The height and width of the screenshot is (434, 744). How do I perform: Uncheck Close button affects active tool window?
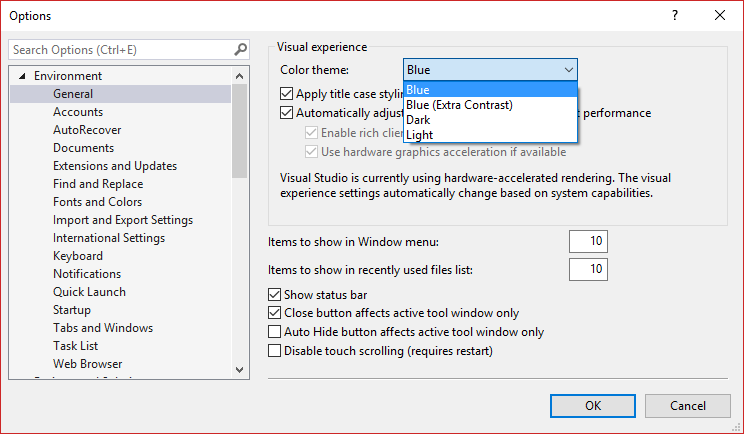(274, 313)
